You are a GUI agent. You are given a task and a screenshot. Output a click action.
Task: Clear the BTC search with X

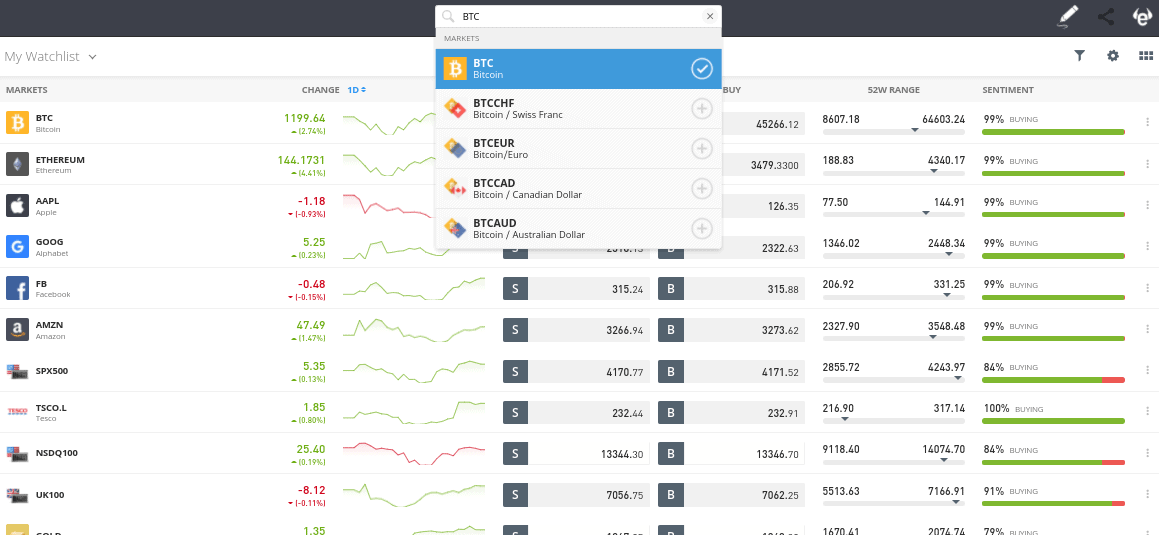(710, 16)
